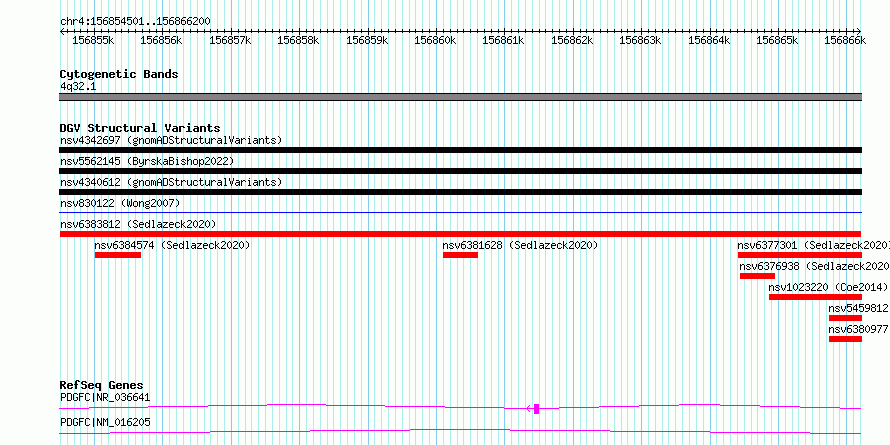This screenshot has height=445, width=890.
Task: Click the chr4:156854501..156866200 region label
Action: [135, 22]
